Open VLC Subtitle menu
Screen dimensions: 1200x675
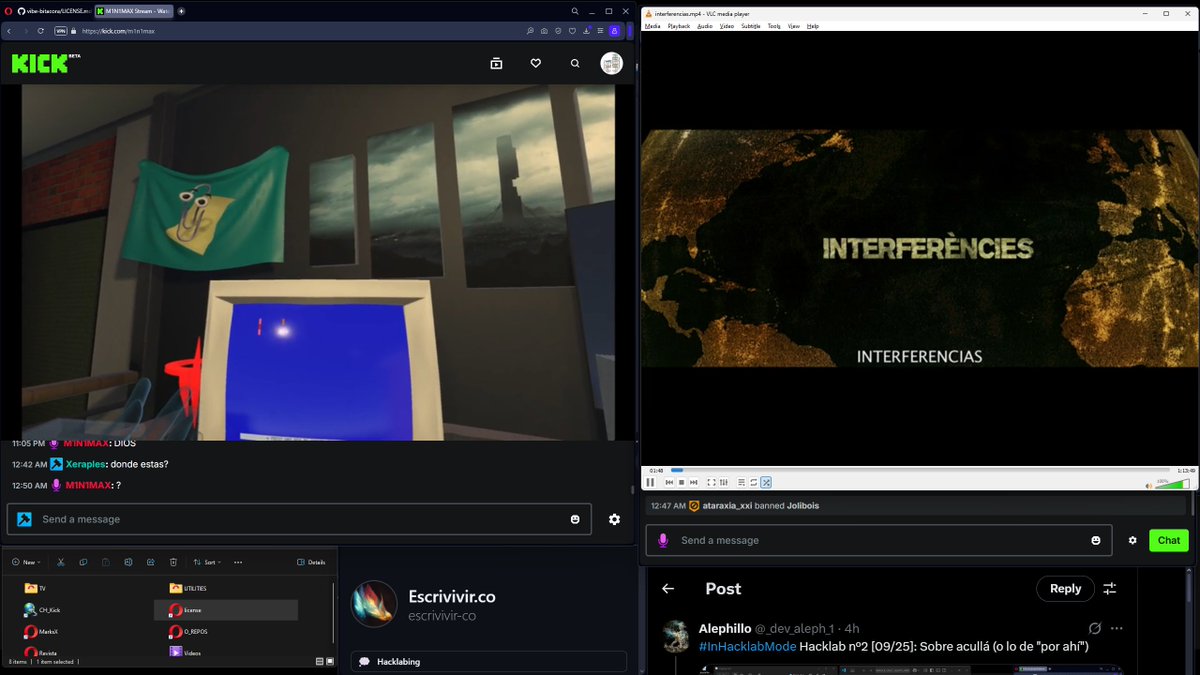coord(751,26)
